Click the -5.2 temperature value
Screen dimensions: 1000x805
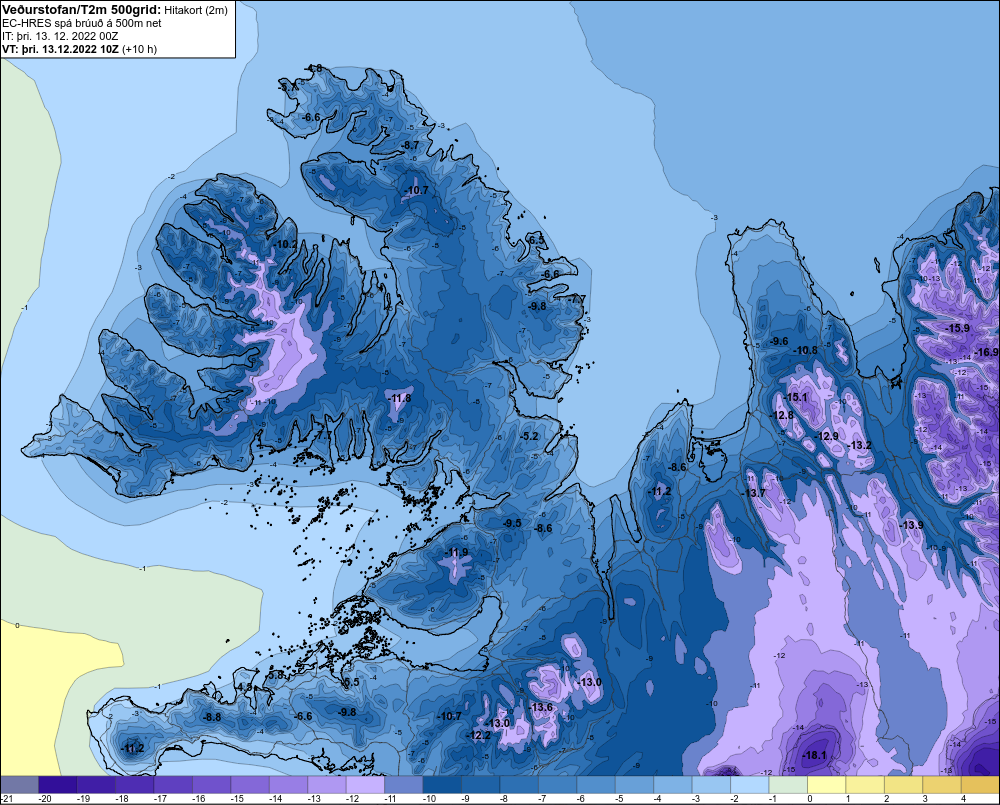[x=529, y=436]
